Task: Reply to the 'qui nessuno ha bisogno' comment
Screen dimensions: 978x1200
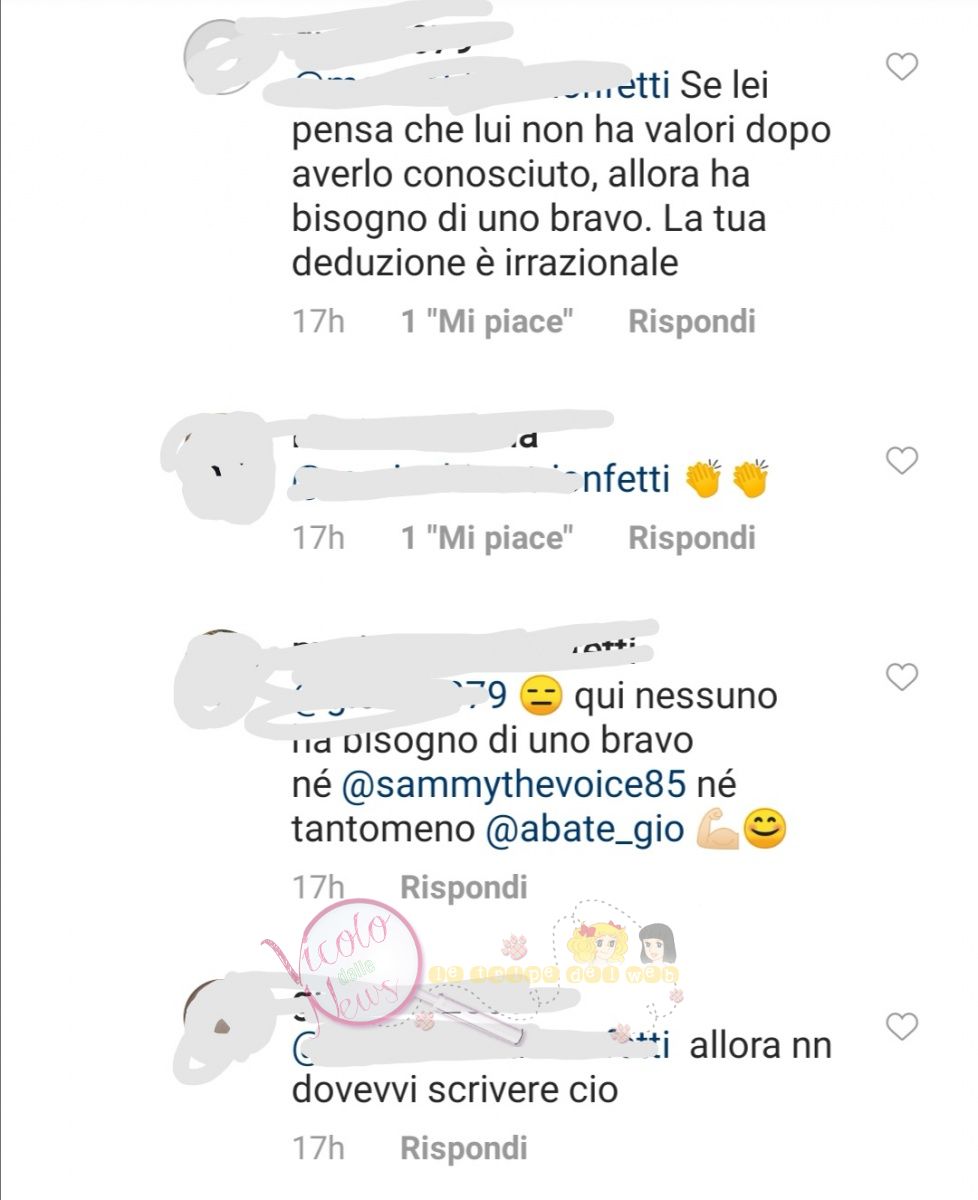Action: click(x=463, y=886)
